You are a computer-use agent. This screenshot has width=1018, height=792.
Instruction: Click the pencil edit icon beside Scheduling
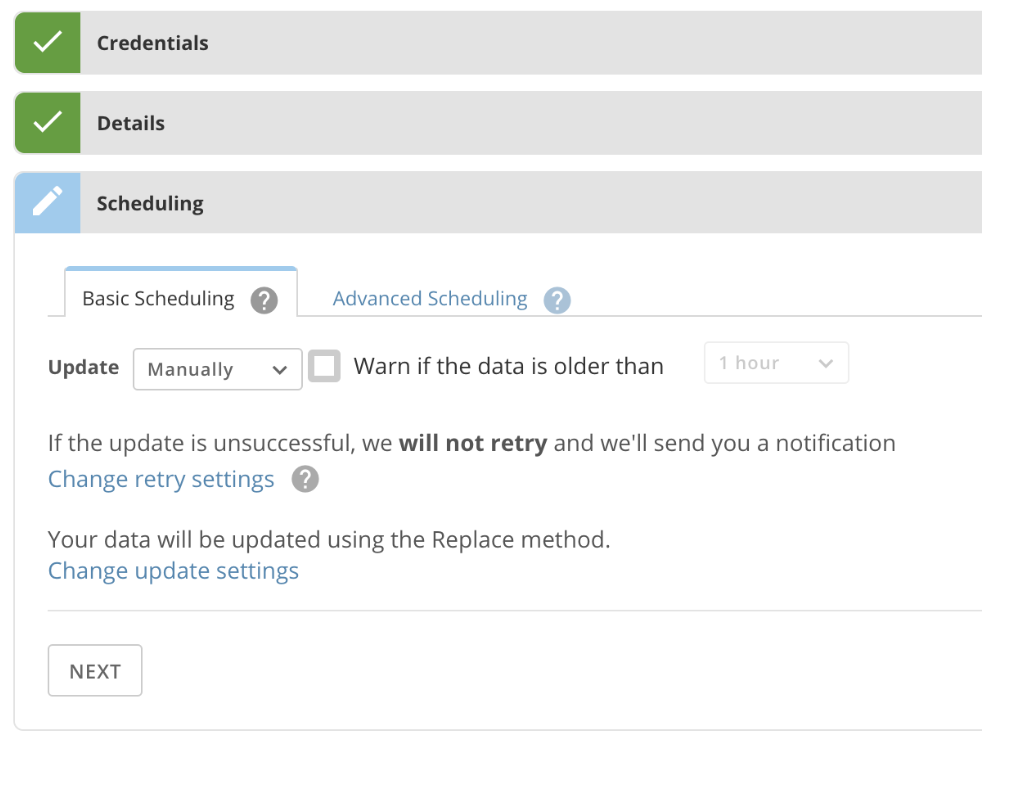47,203
